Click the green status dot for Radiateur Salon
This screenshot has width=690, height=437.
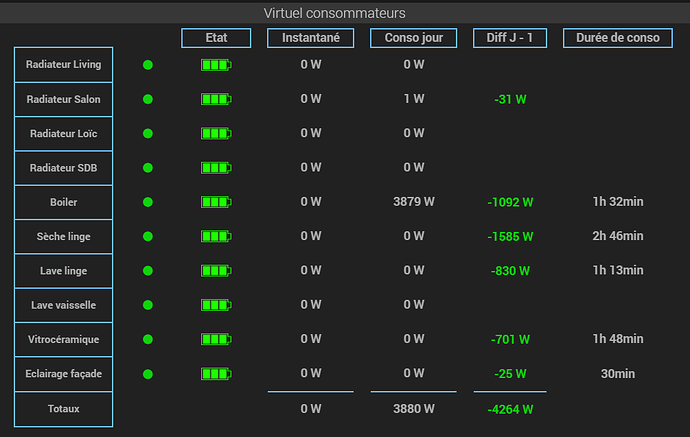coord(148,99)
